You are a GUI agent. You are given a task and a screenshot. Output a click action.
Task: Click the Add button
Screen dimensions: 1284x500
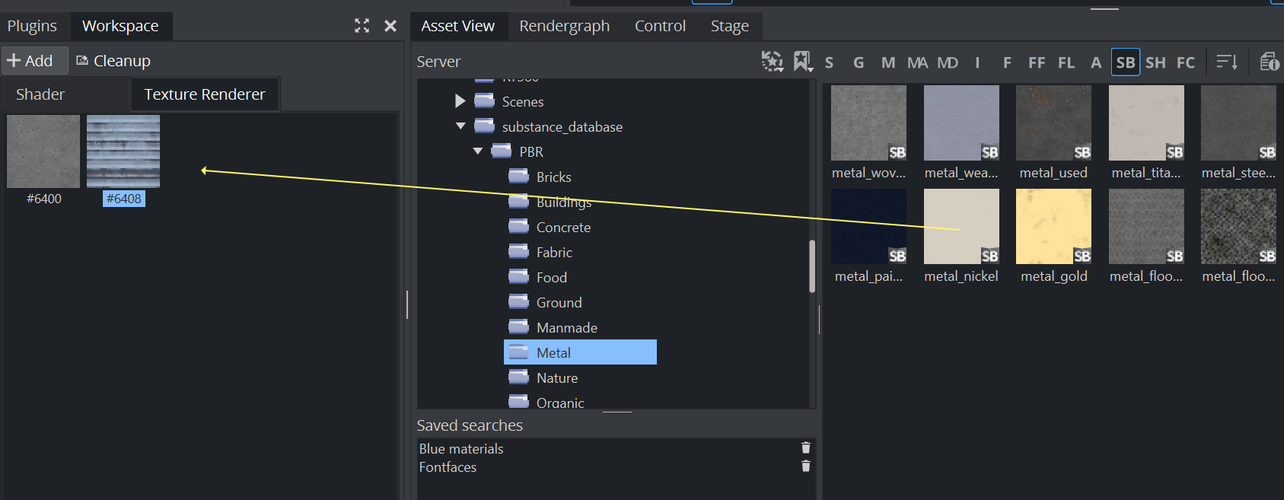pyautogui.click(x=31, y=61)
